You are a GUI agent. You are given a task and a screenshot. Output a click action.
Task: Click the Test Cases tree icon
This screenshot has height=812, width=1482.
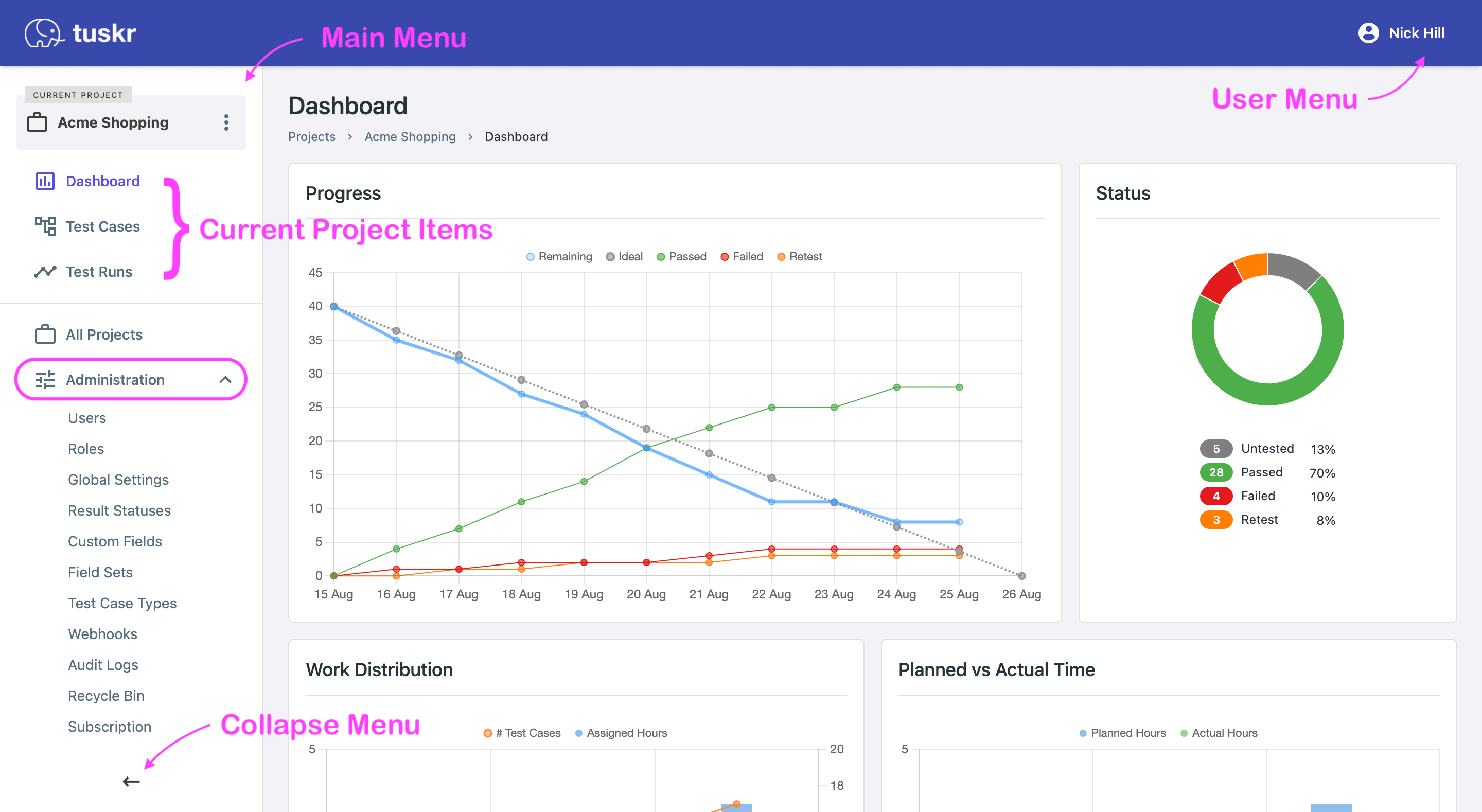tap(45, 226)
